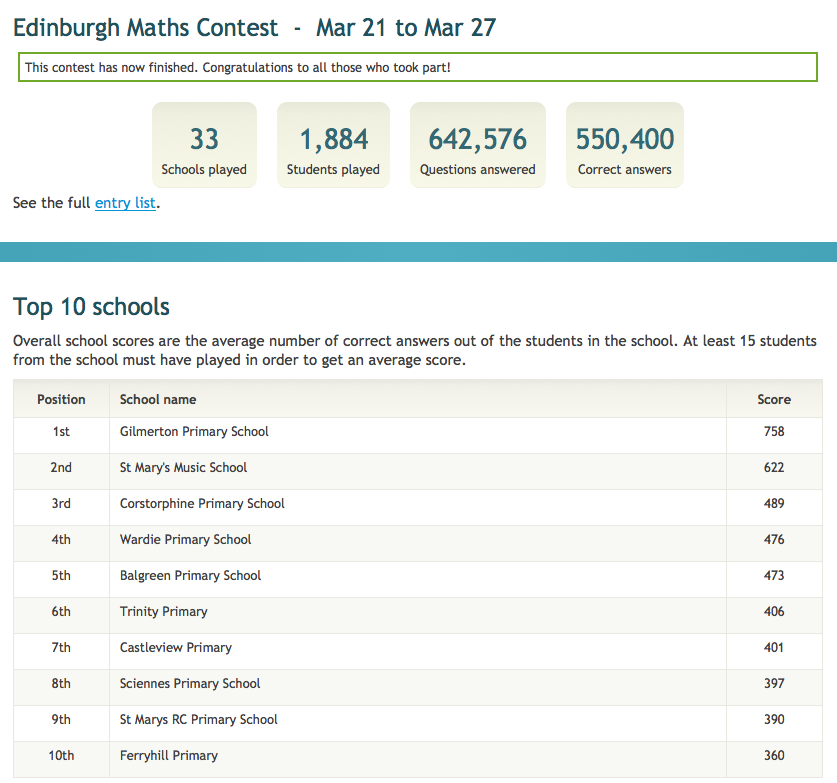Select the 550,400 Correct answers tile

[624, 145]
